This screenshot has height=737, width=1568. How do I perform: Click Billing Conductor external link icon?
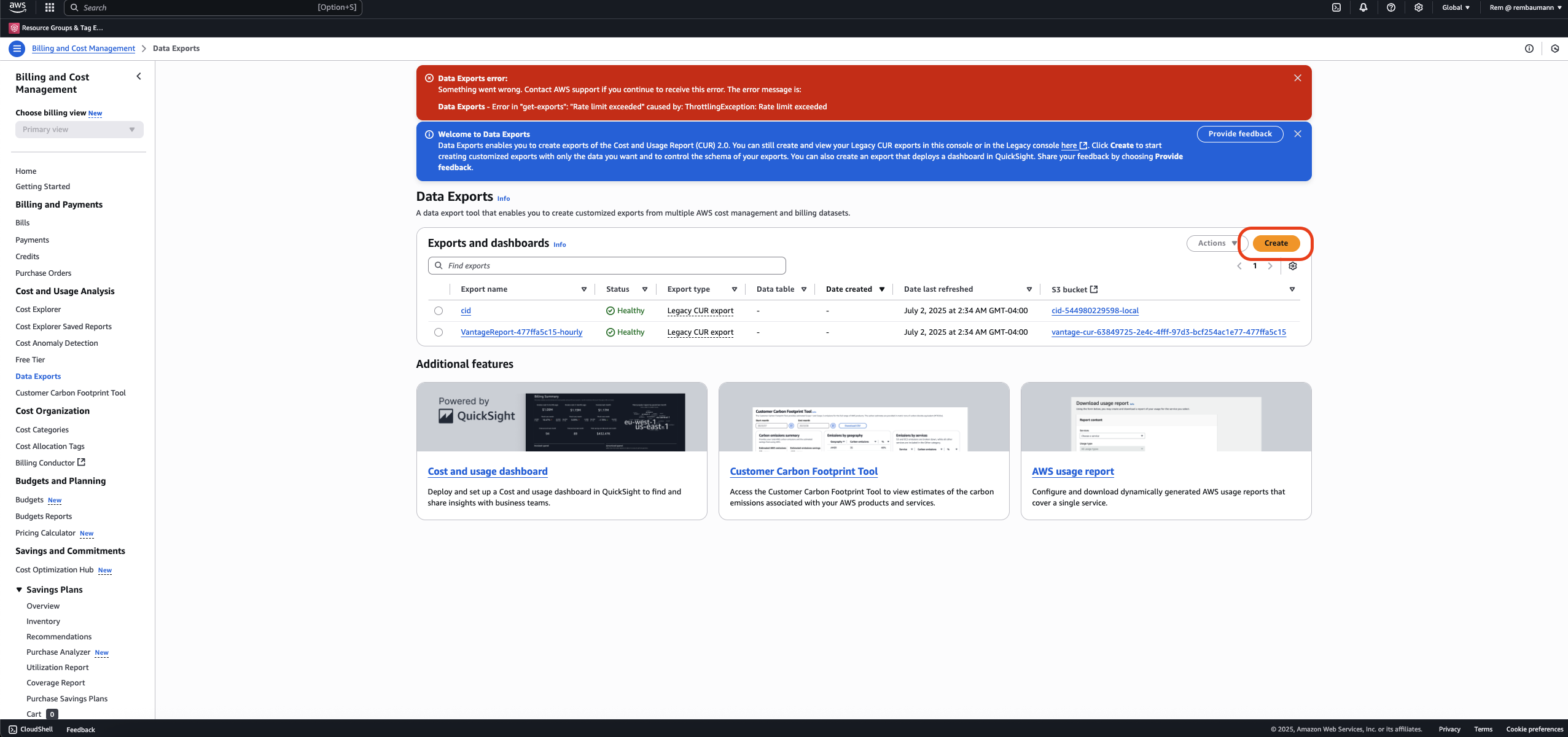(x=81, y=462)
